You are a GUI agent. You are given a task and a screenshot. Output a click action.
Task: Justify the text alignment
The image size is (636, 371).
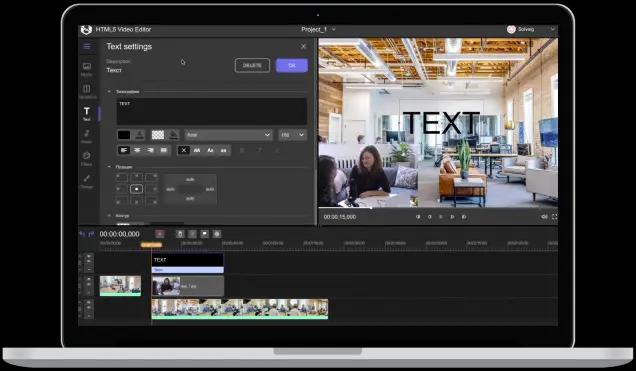(x=164, y=150)
